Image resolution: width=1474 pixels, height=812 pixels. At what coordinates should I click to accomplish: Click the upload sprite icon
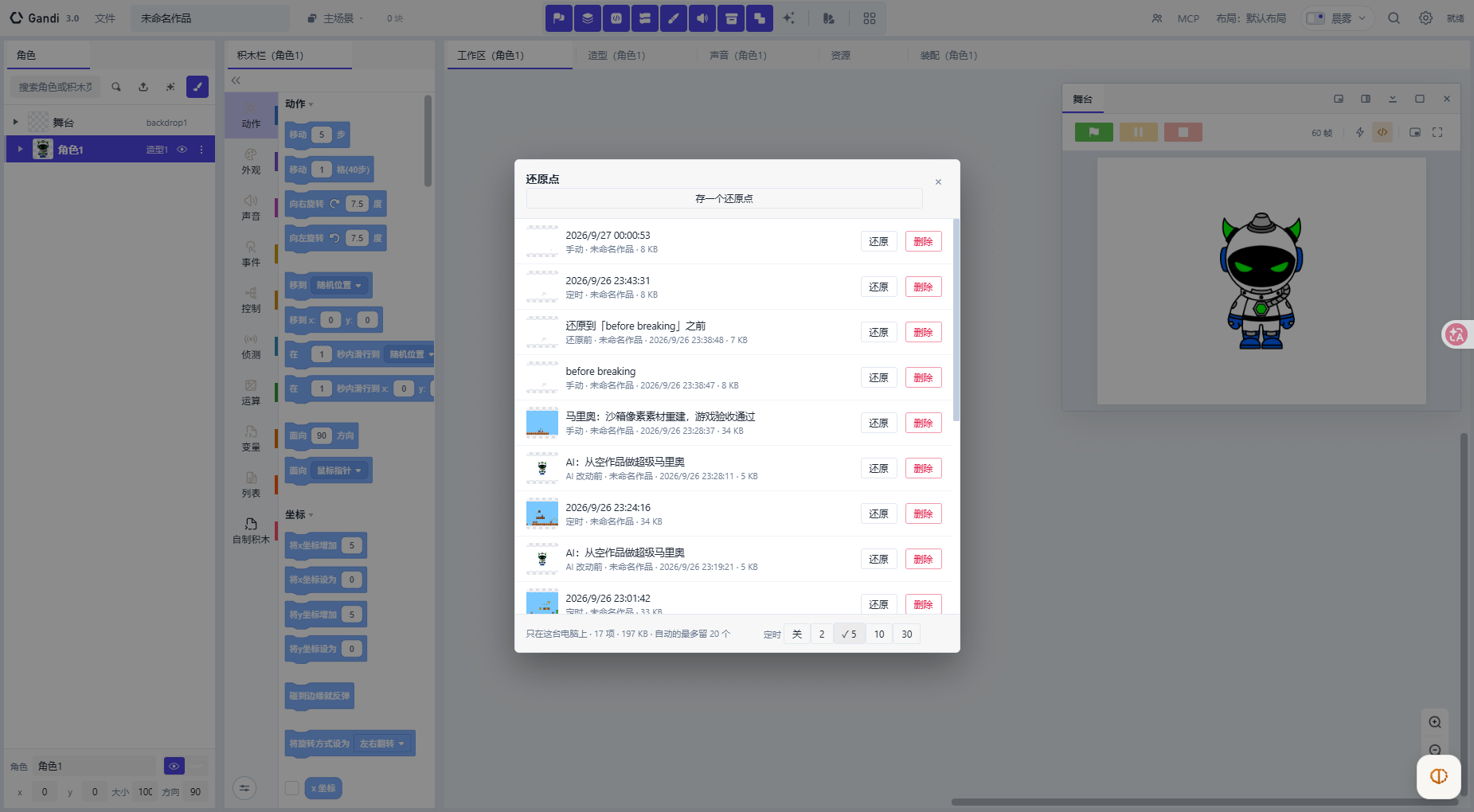click(x=143, y=87)
